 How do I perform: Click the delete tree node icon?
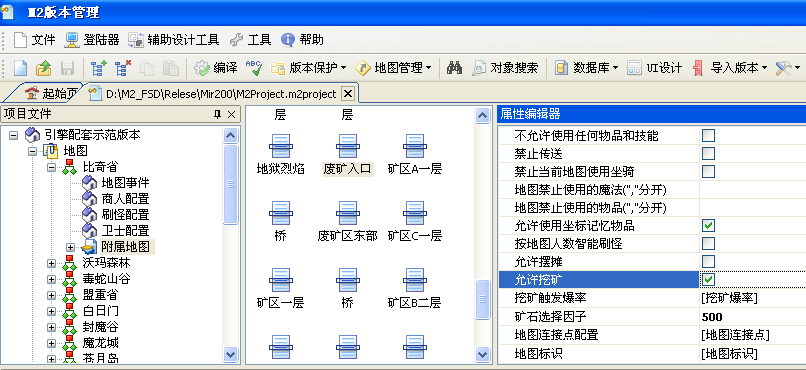tap(122, 68)
